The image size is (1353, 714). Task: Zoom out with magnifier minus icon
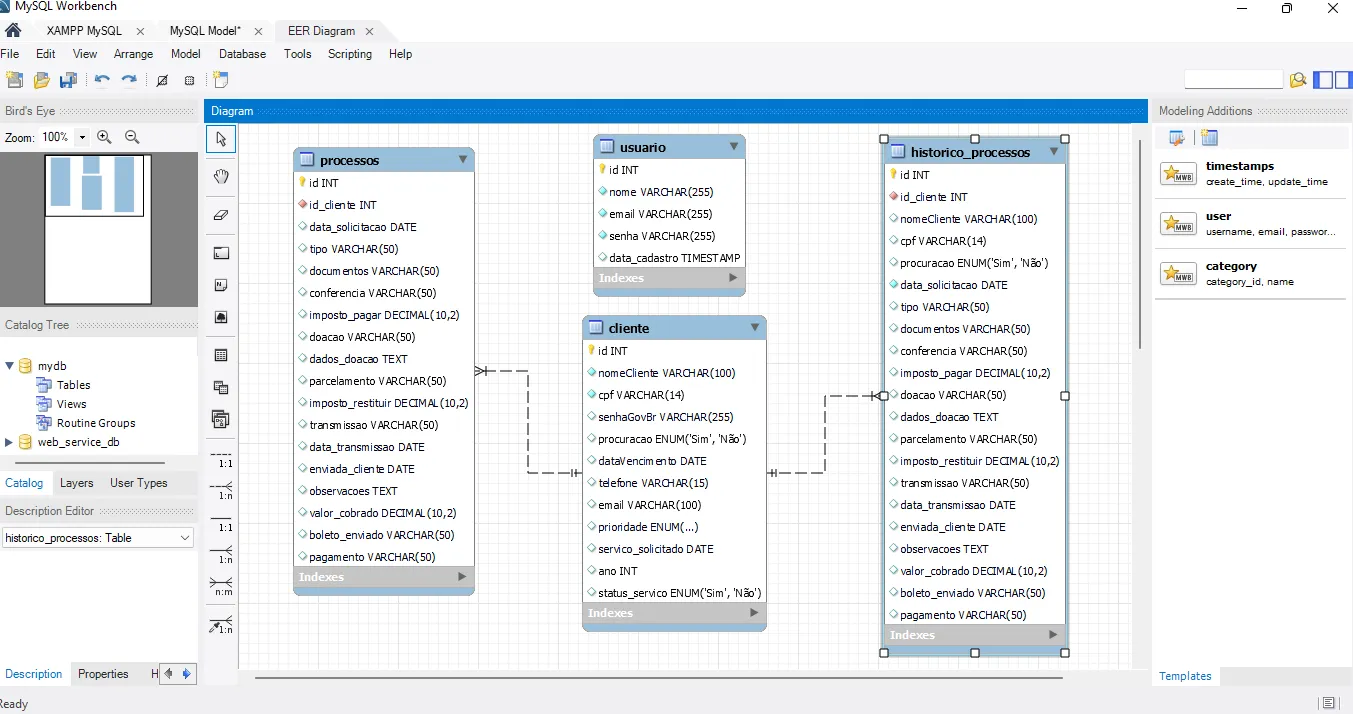pos(132,137)
